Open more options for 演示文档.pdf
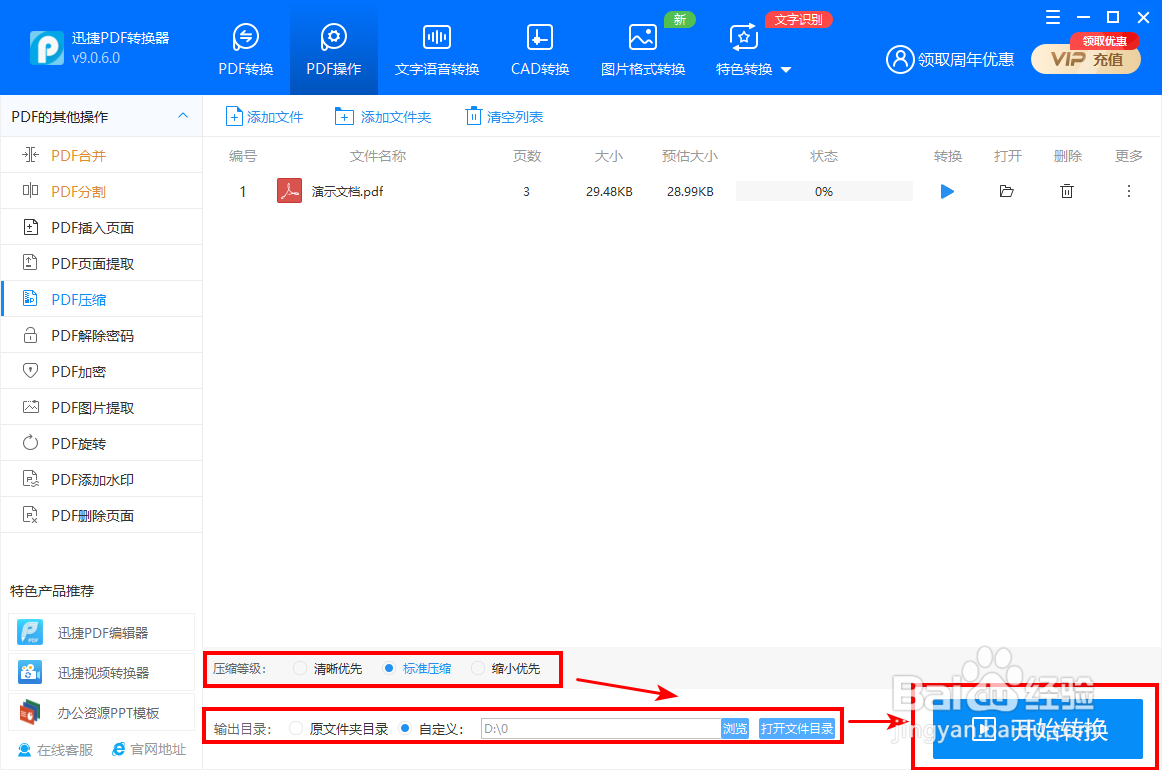Screen dimensions: 1162x770 click(1129, 191)
